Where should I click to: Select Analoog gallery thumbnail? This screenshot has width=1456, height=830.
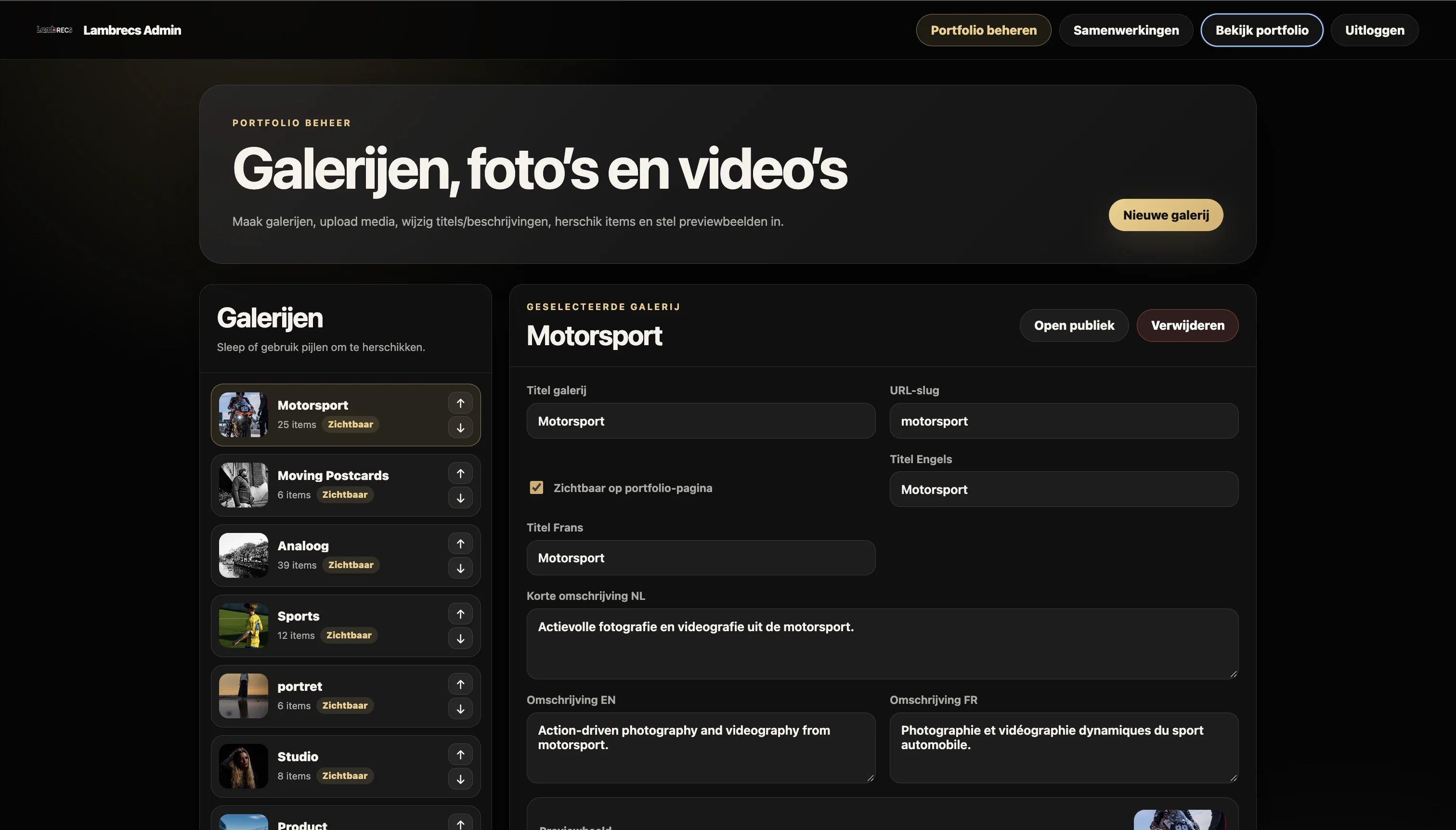(x=244, y=555)
